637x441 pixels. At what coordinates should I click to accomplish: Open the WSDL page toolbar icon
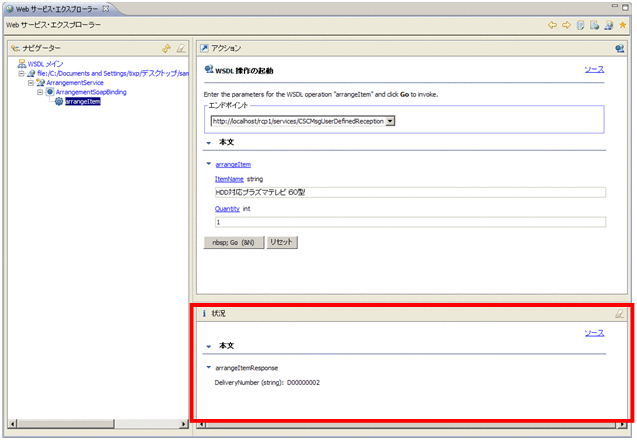609,25
